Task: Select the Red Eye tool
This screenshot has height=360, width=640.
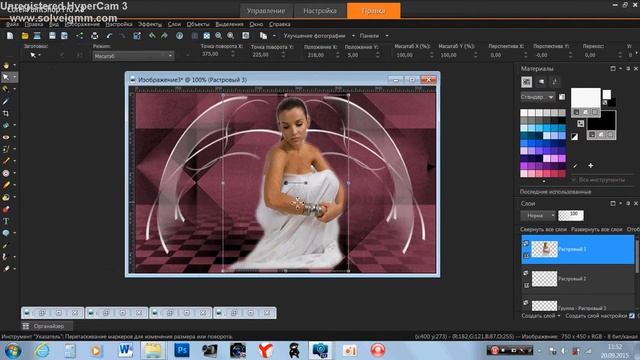Action: click(6, 137)
